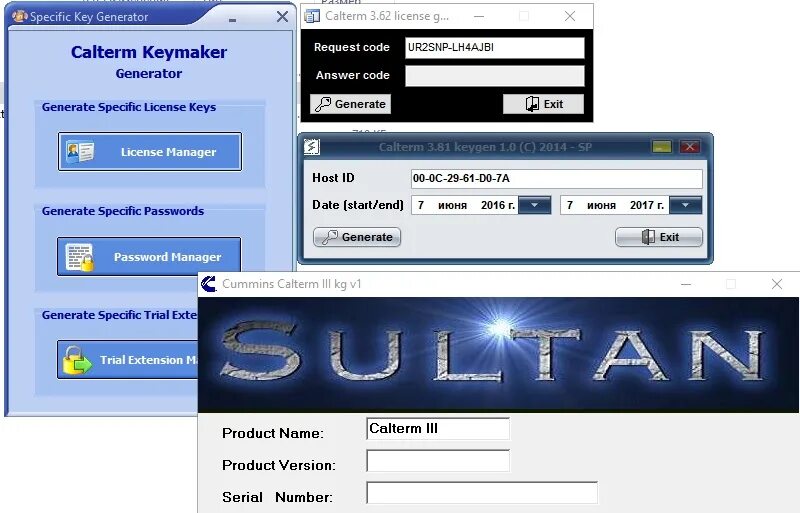800x513 pixels.
Task: Minimize the Calterm 3.81 keygen with green button
Action: (x=662, y=147)
